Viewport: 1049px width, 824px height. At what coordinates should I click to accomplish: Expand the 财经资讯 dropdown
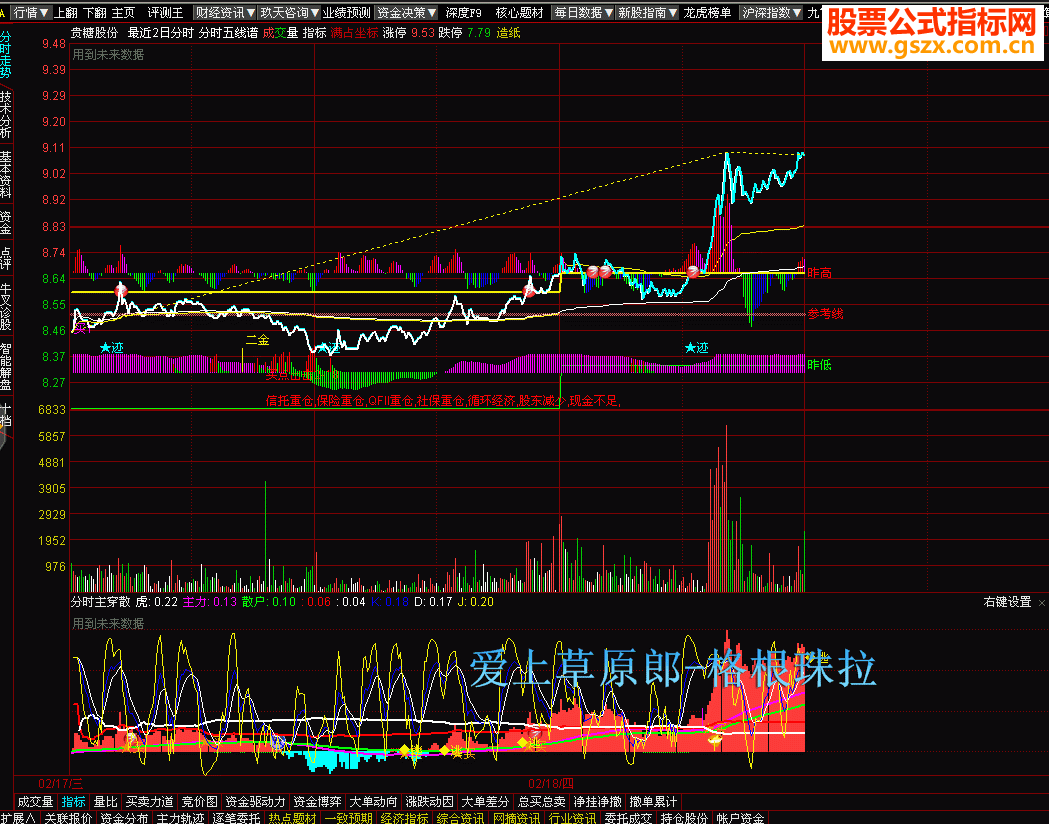(x=225, y=13)
